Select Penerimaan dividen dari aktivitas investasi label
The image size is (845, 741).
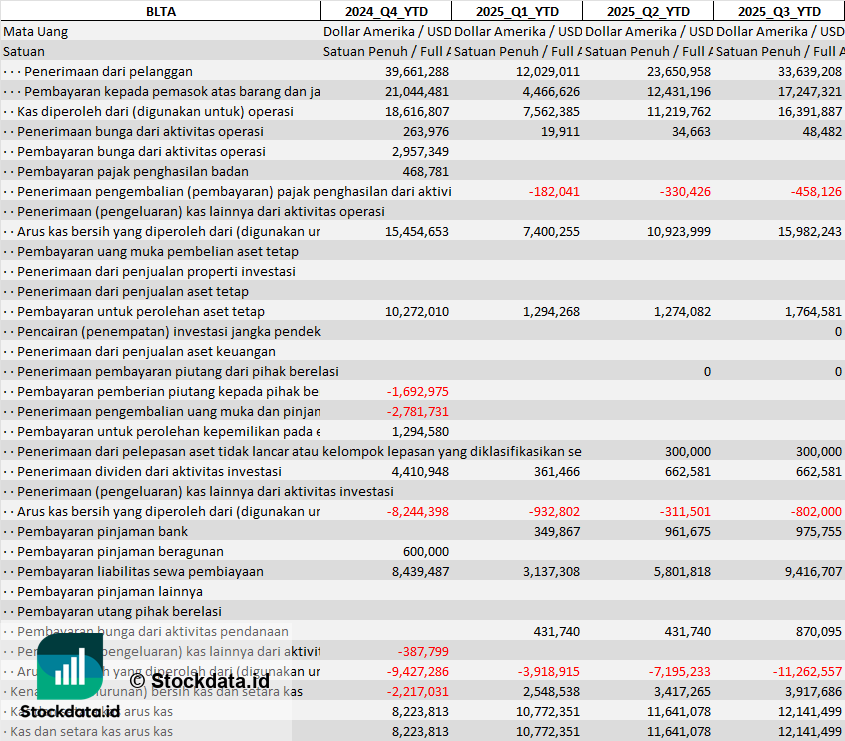coord(142,471)
